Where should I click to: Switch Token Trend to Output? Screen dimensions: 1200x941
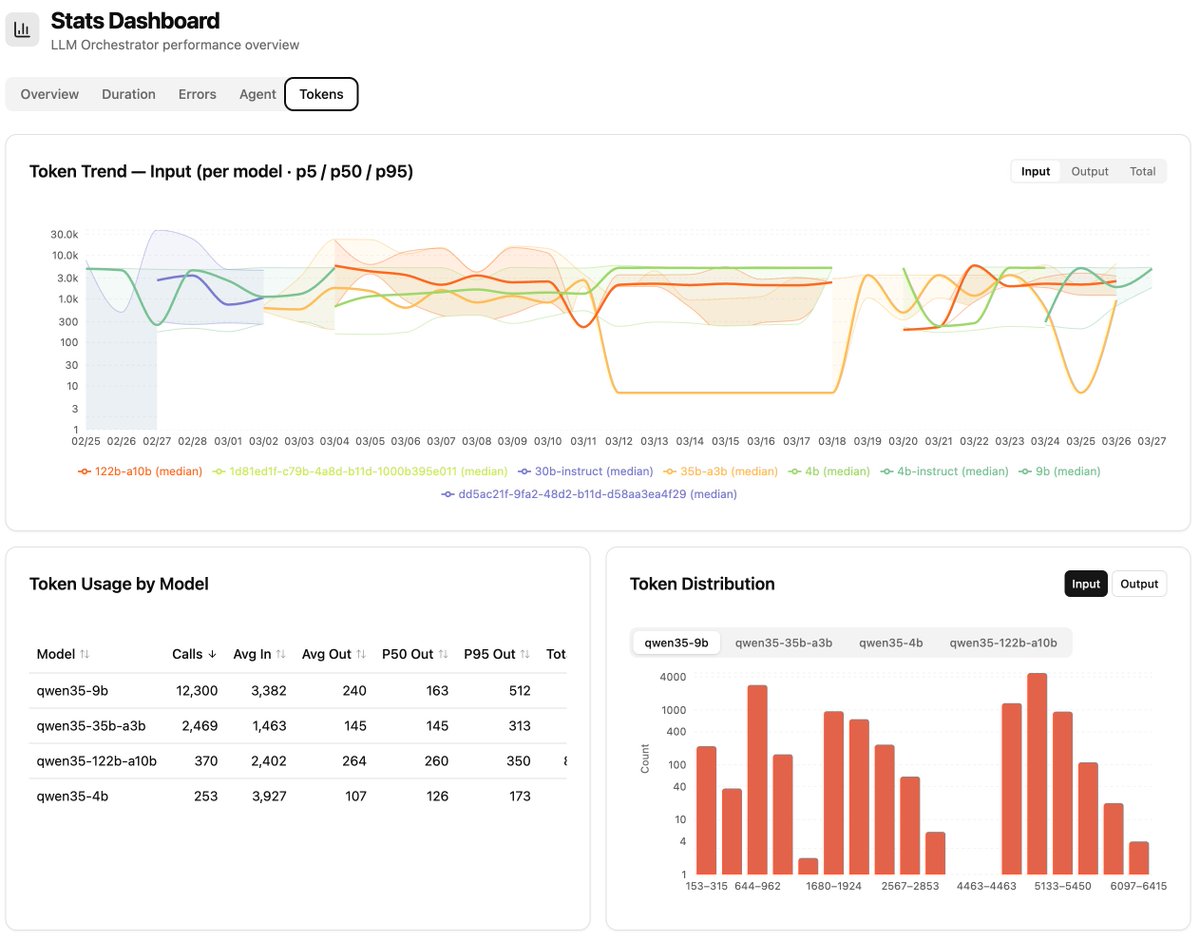point(1090,171)
